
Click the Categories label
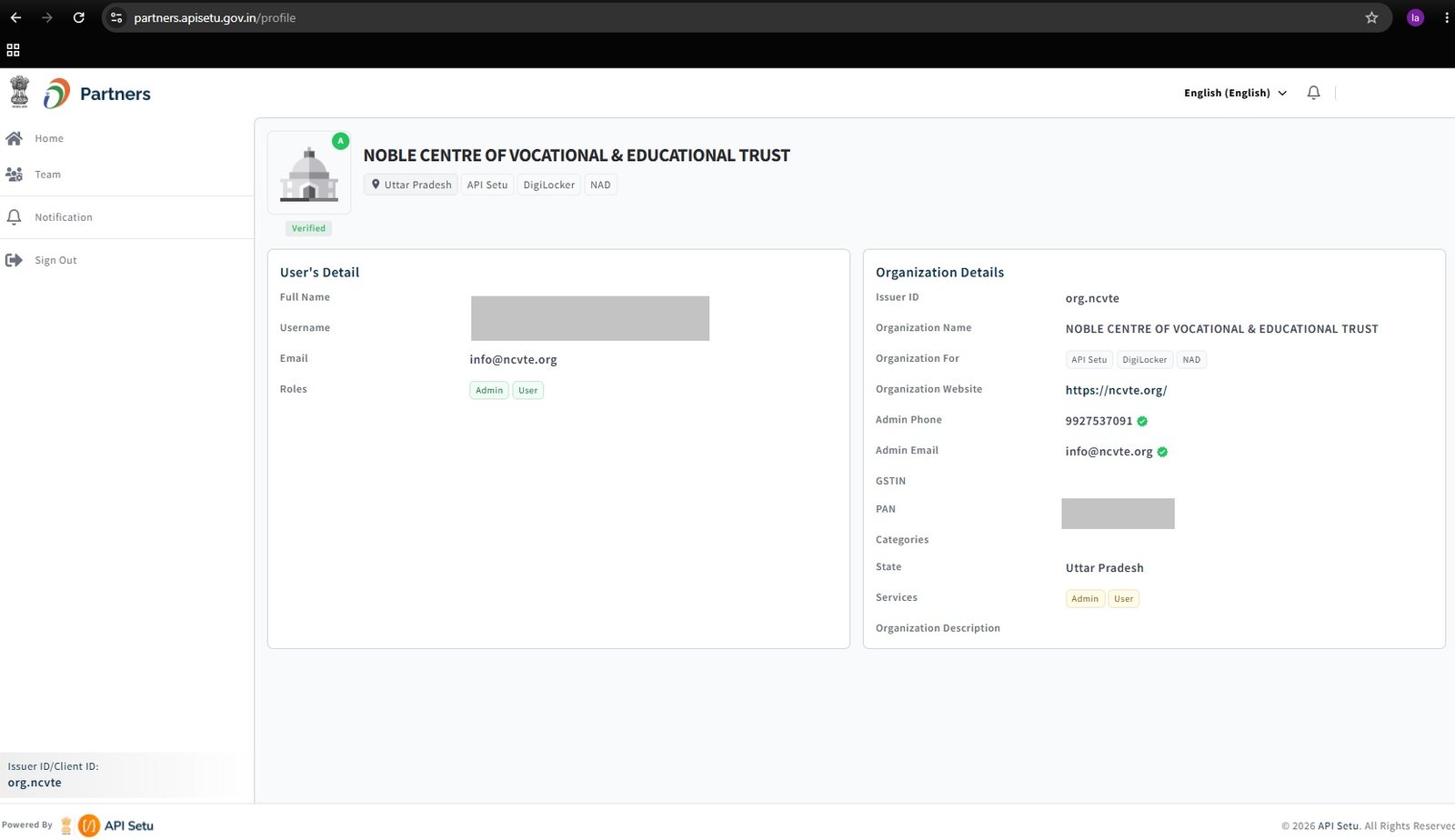pos(902,540)
